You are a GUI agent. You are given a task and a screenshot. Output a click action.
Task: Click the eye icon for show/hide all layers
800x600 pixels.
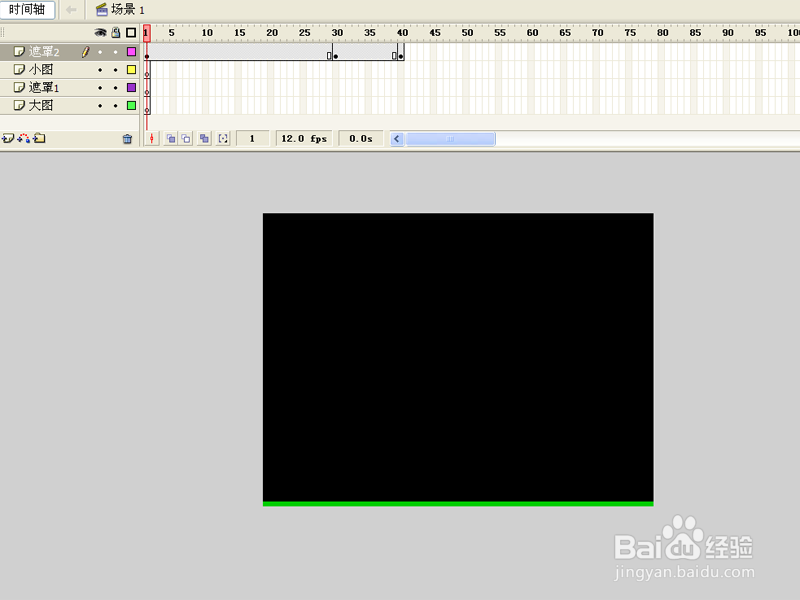[100, 33]
